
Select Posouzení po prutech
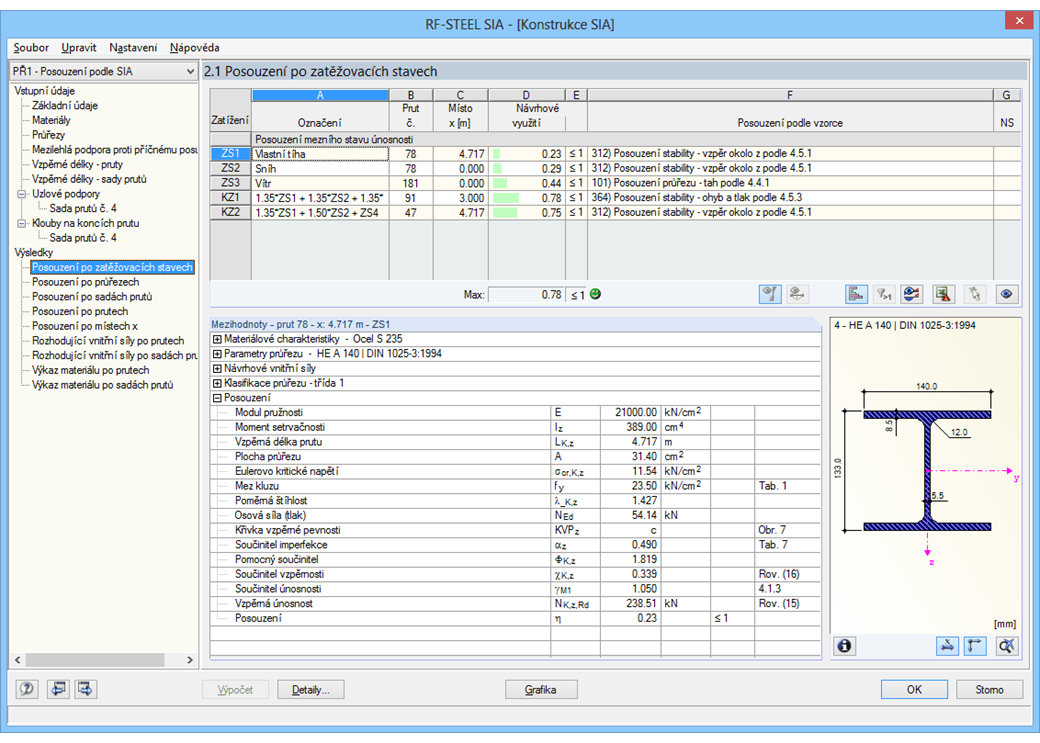(80, 311)
